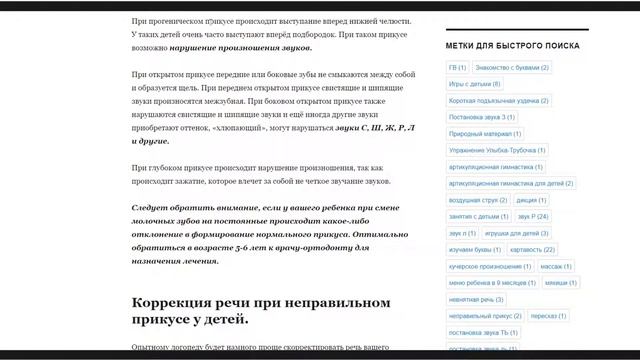Click paragraph starting "При открытом прикусе"
This screenshot has height=360, width=640.
click(x=273, y=108)
